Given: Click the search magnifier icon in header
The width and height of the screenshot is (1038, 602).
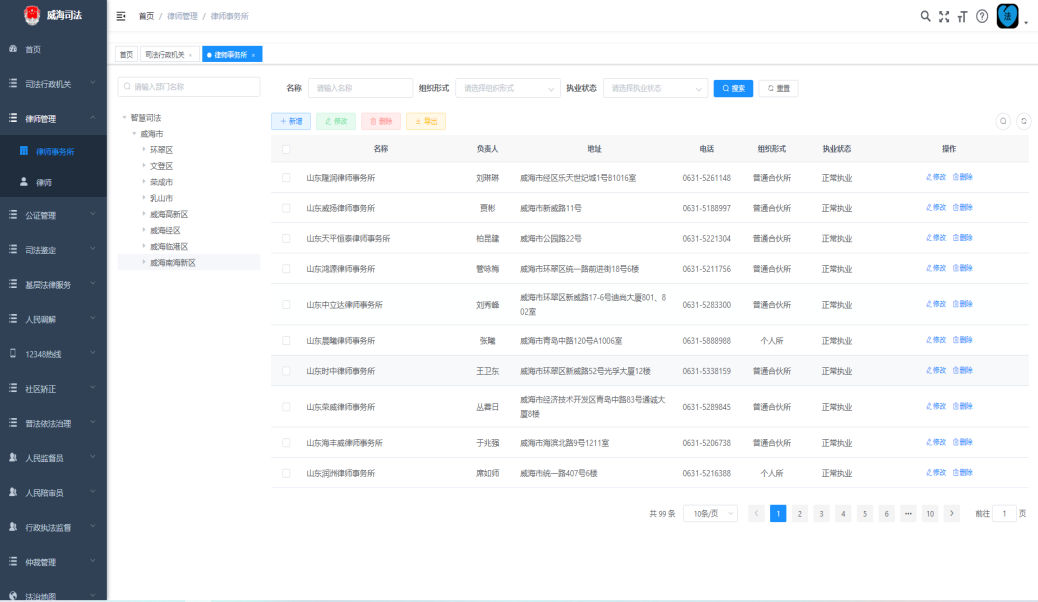Looking at the screenshot, I should point(926,16).
